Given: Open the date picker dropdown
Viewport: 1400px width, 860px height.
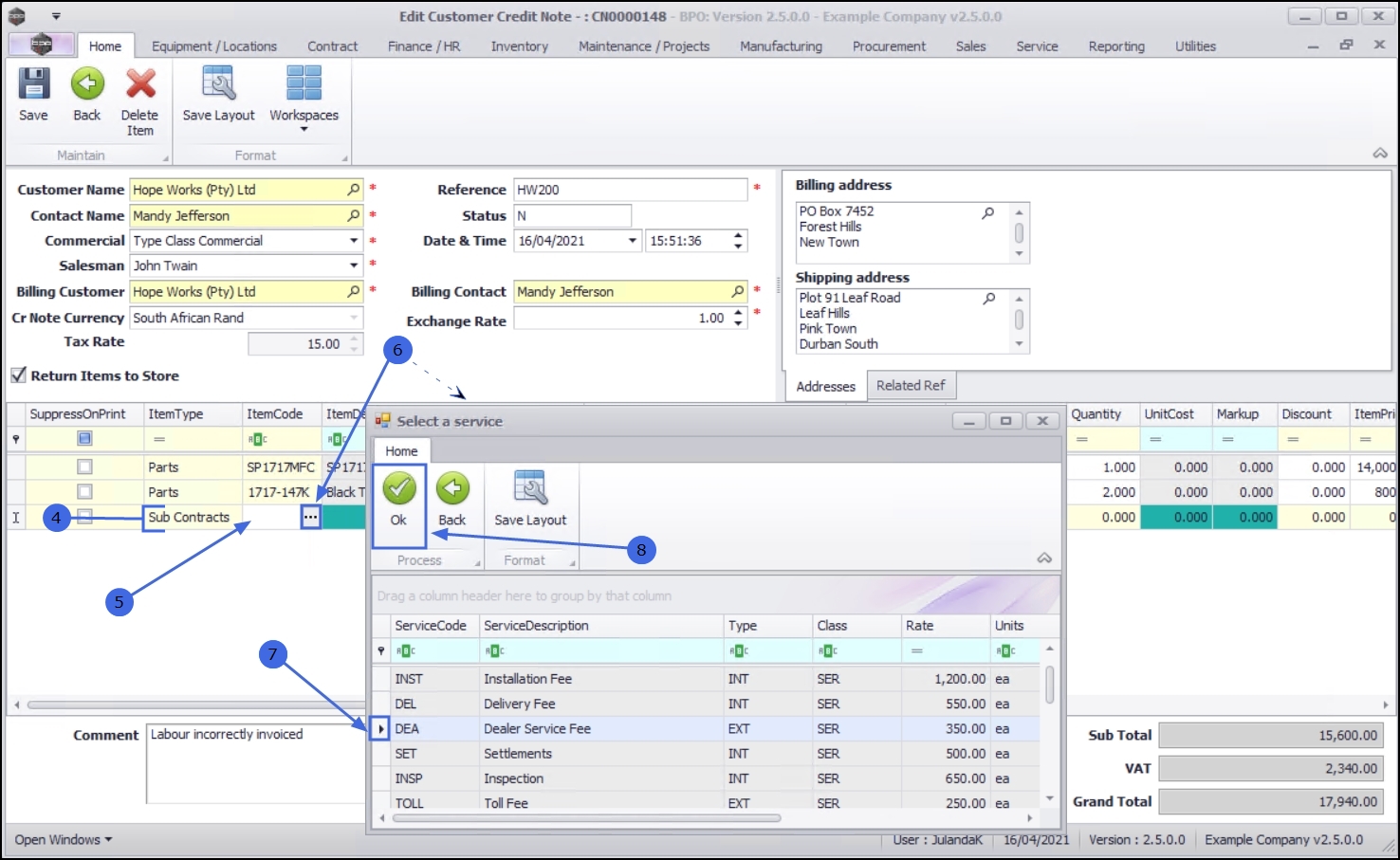Looking at the screenshot, I should 633,241.
